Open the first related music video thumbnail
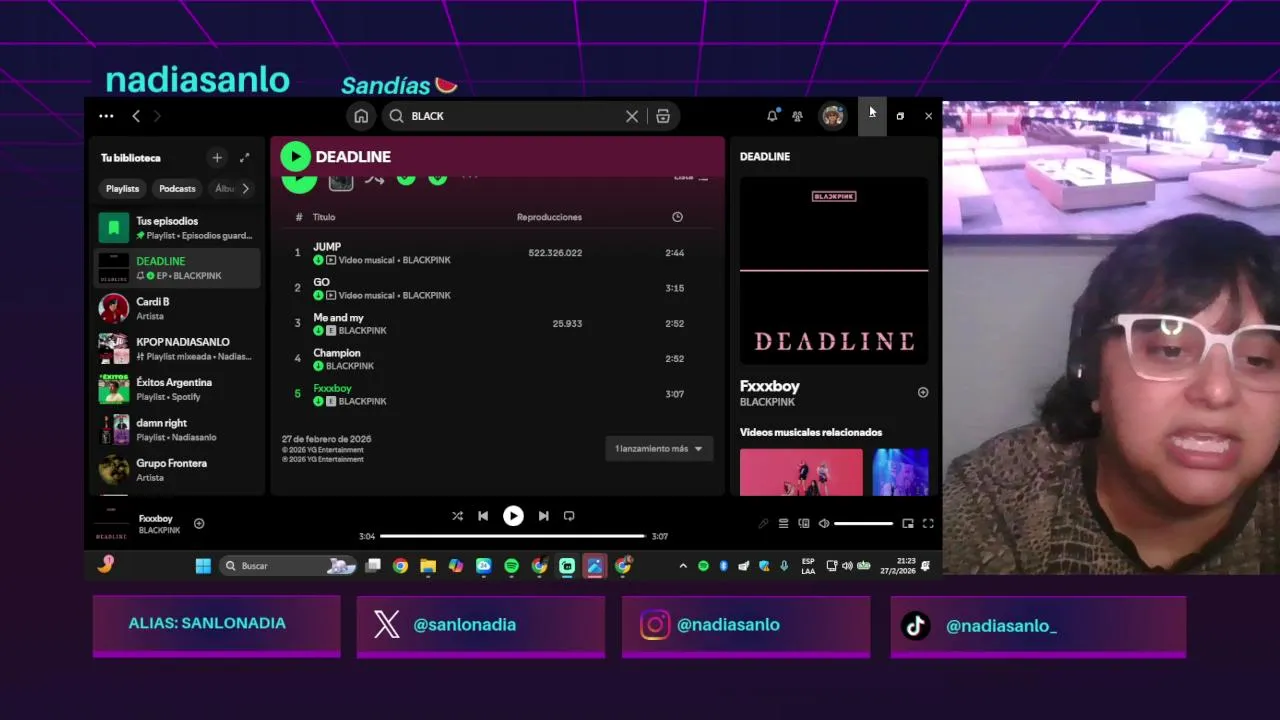This screenshot has width=1280, height=720. click(801, 472)
